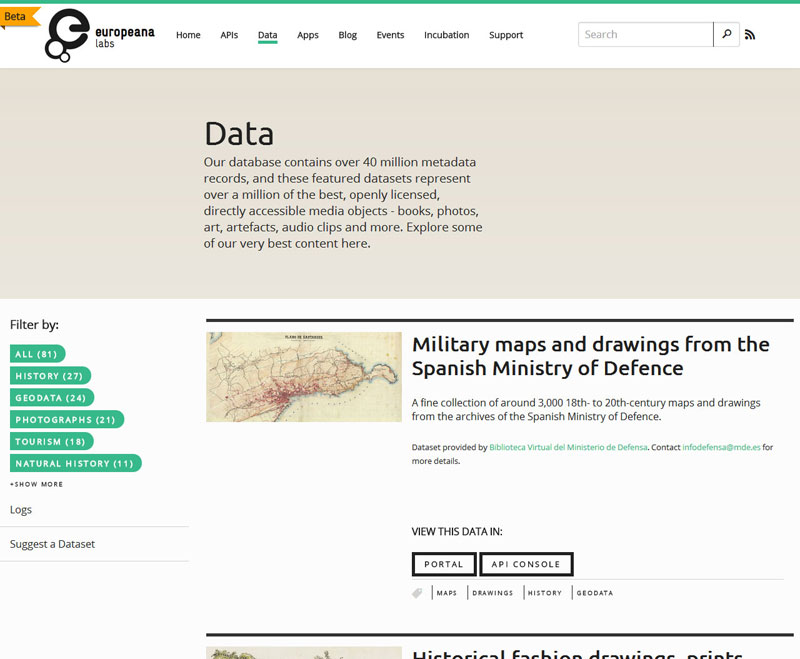Select the MAPS tag
Viewport: 800px width, 659px height.
(446, 593)
